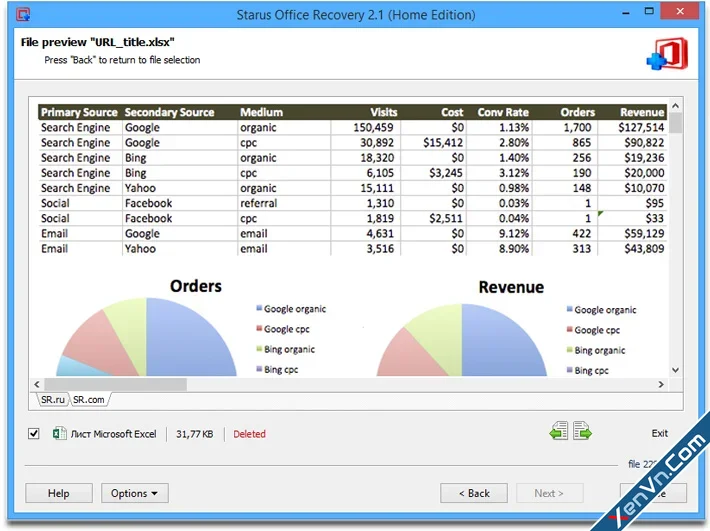
Task: Click the Revenue pie chart
Action: point(462,340)
